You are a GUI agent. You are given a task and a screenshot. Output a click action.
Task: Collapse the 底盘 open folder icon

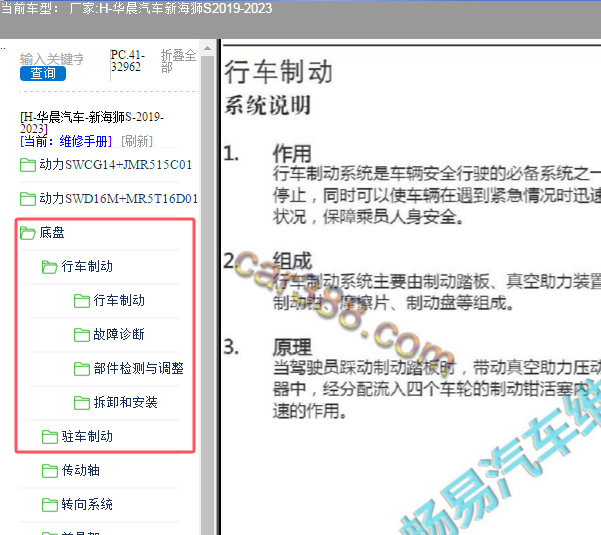[x=28, y=233]
